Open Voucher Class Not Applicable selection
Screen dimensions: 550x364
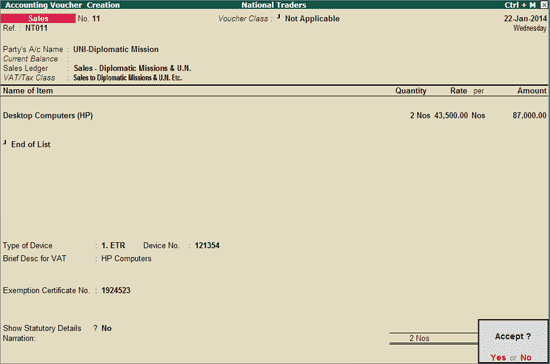point(312,18)
